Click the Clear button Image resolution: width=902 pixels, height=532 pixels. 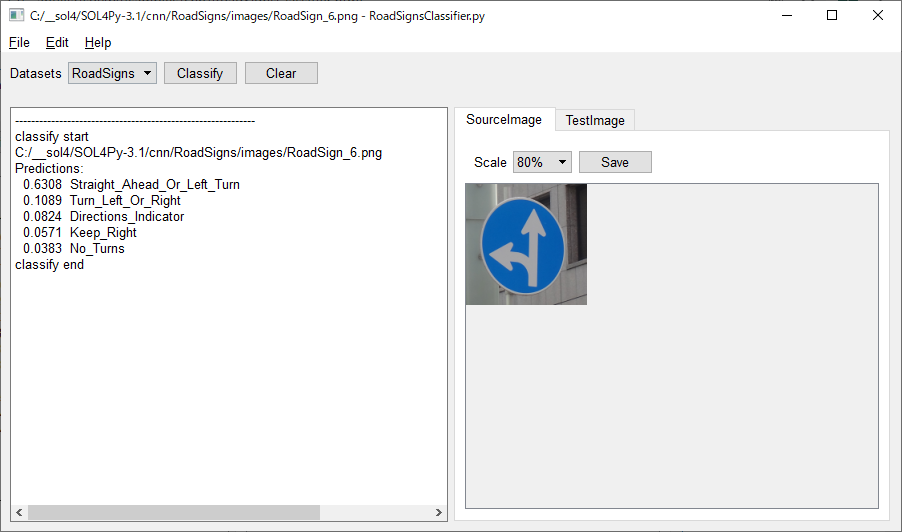coord(281,74)
